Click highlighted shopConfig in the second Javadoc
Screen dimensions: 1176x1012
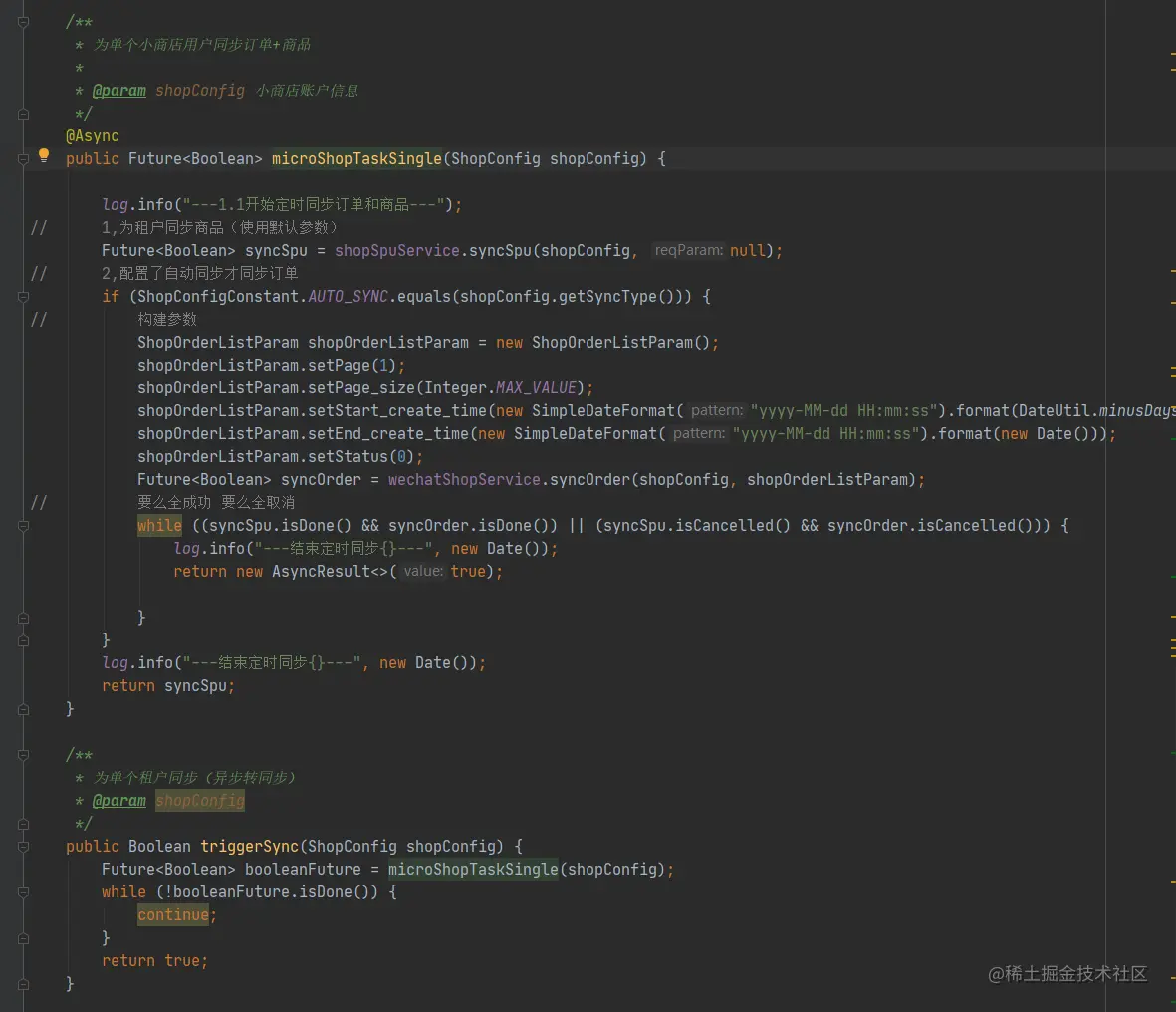coord(199,801)
